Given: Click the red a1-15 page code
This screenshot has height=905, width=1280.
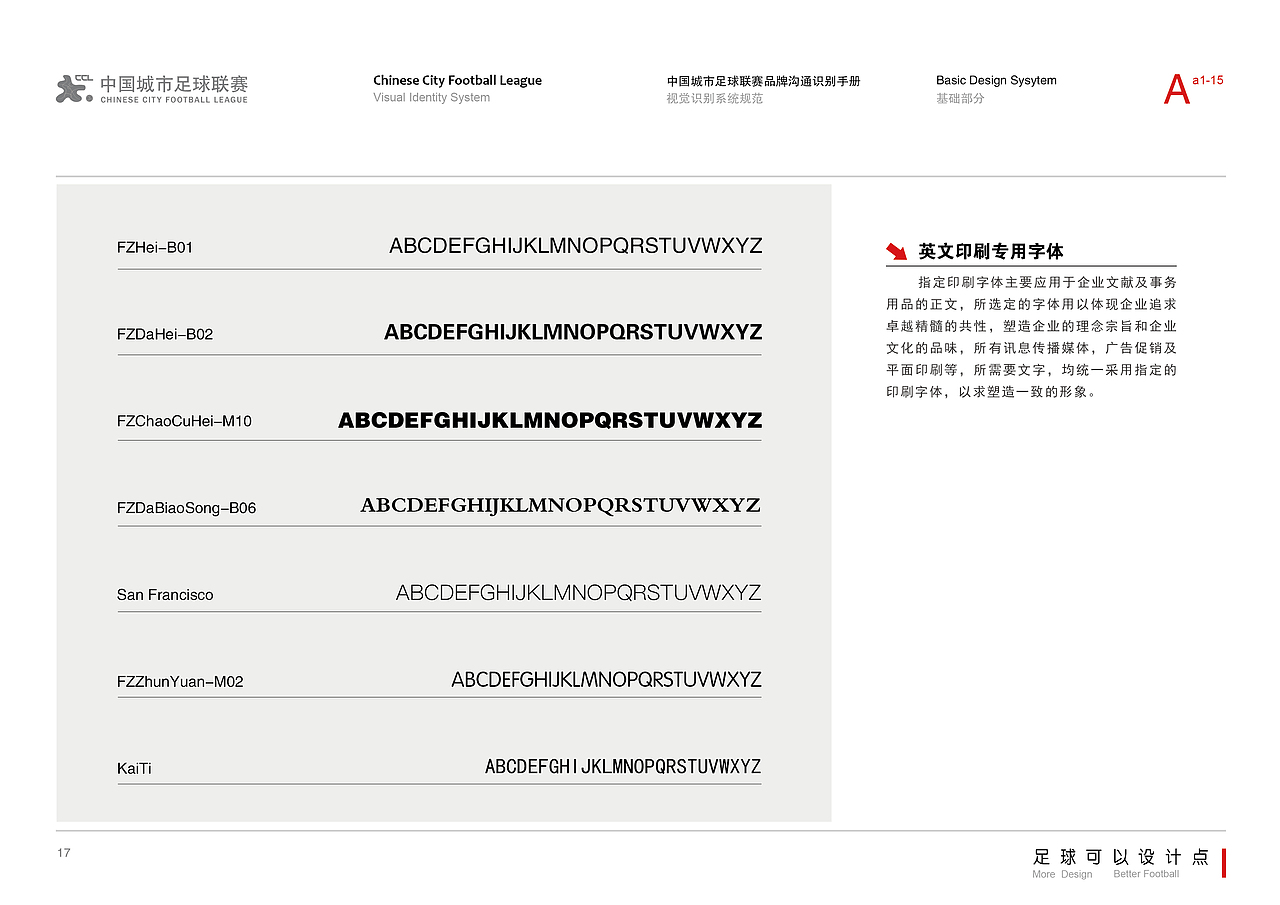Looking at the screenshot, I should [x=1208, y=82].
